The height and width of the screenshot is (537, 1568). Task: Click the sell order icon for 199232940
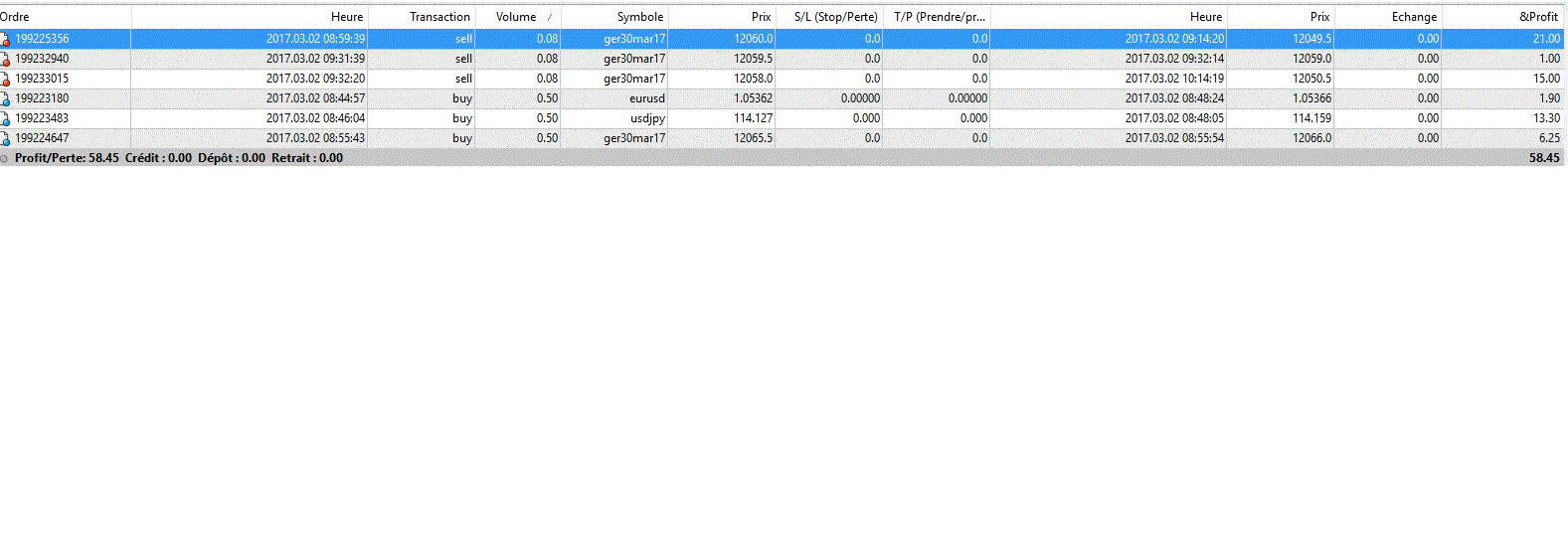tap(5, 59)
